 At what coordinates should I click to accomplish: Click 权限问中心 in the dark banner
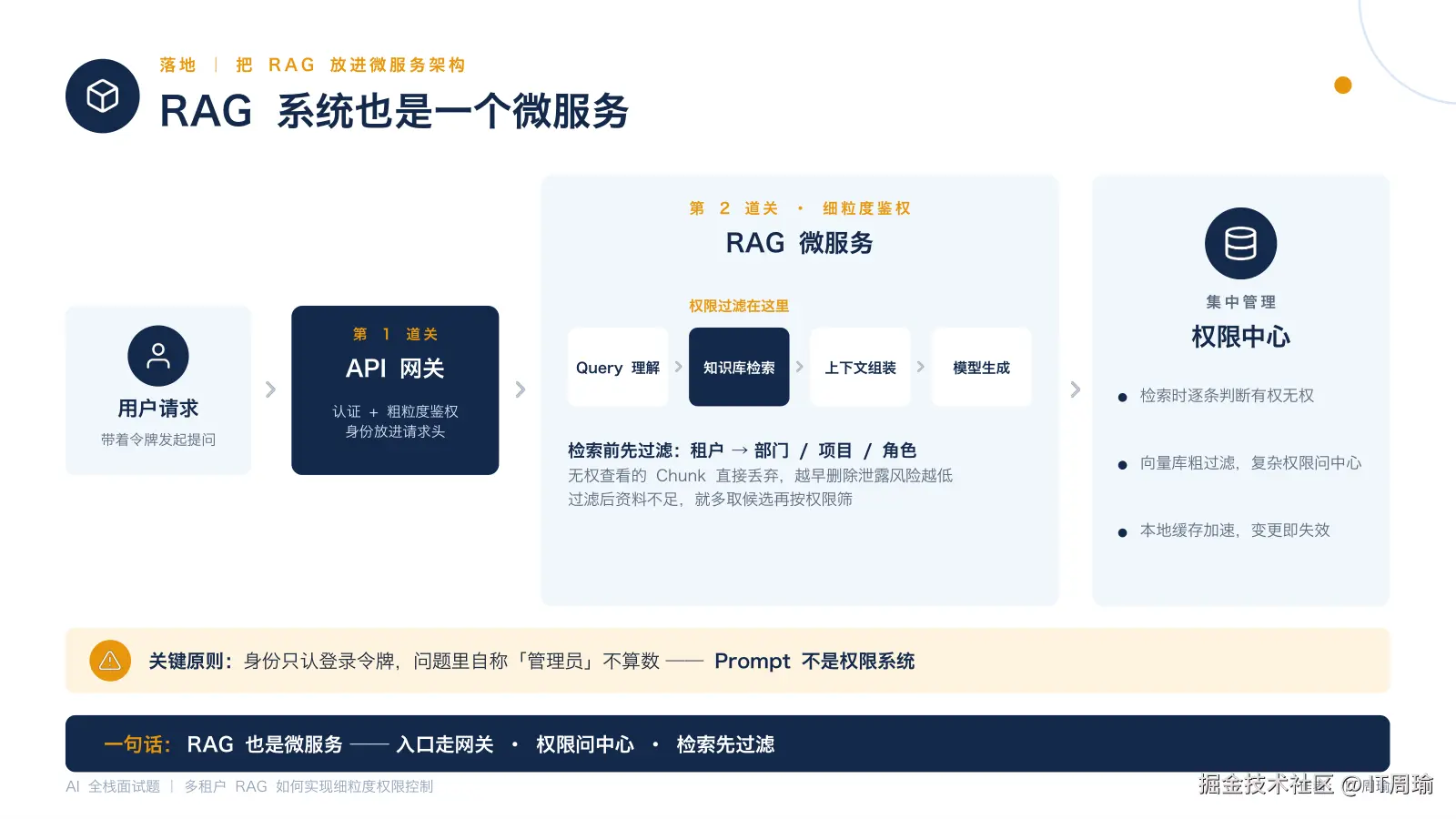pyautogui.click(x=585, y=744)
